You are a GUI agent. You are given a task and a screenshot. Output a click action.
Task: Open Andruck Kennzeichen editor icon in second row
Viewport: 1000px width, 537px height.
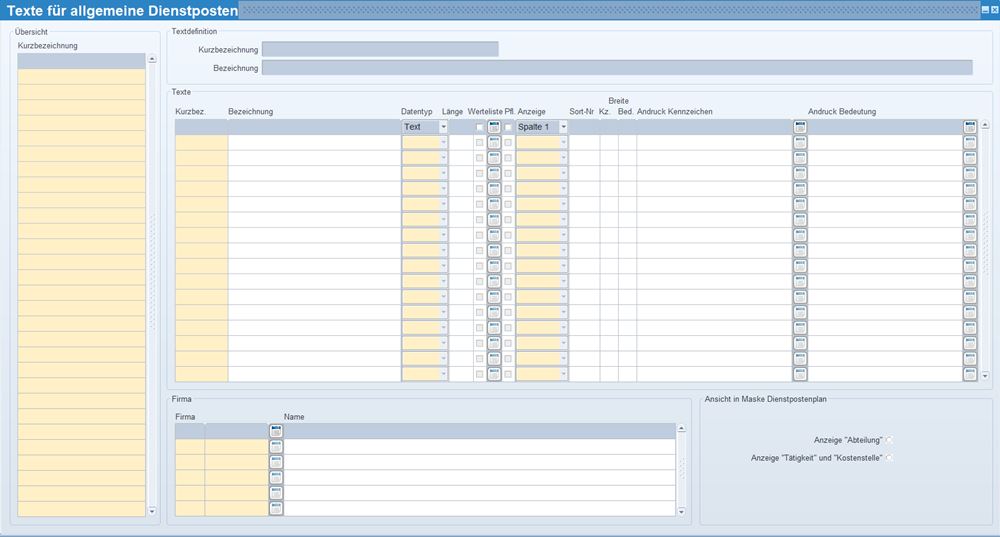pyautogui.click(x=800, y=142)
